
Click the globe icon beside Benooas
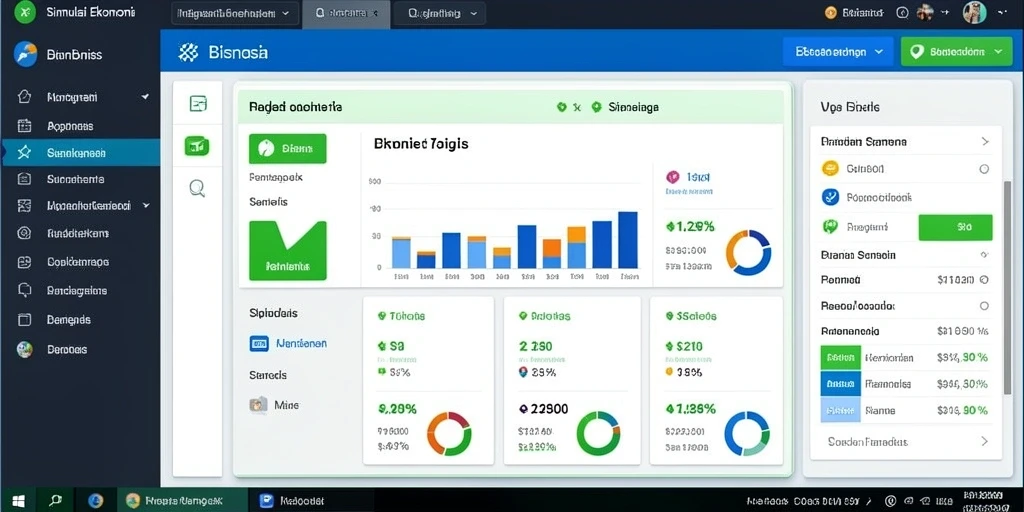24,349
